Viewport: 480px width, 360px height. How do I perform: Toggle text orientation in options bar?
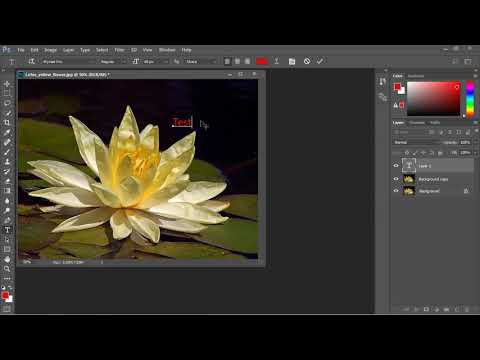coord(31,61)
